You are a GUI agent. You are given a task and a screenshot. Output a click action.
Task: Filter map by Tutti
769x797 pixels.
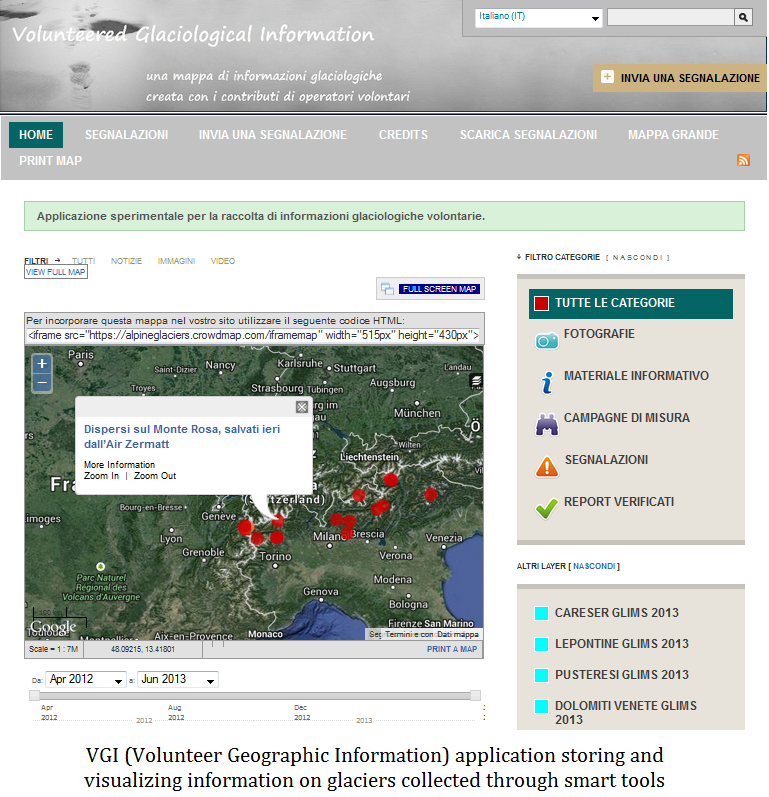click(x=83, y=261)
